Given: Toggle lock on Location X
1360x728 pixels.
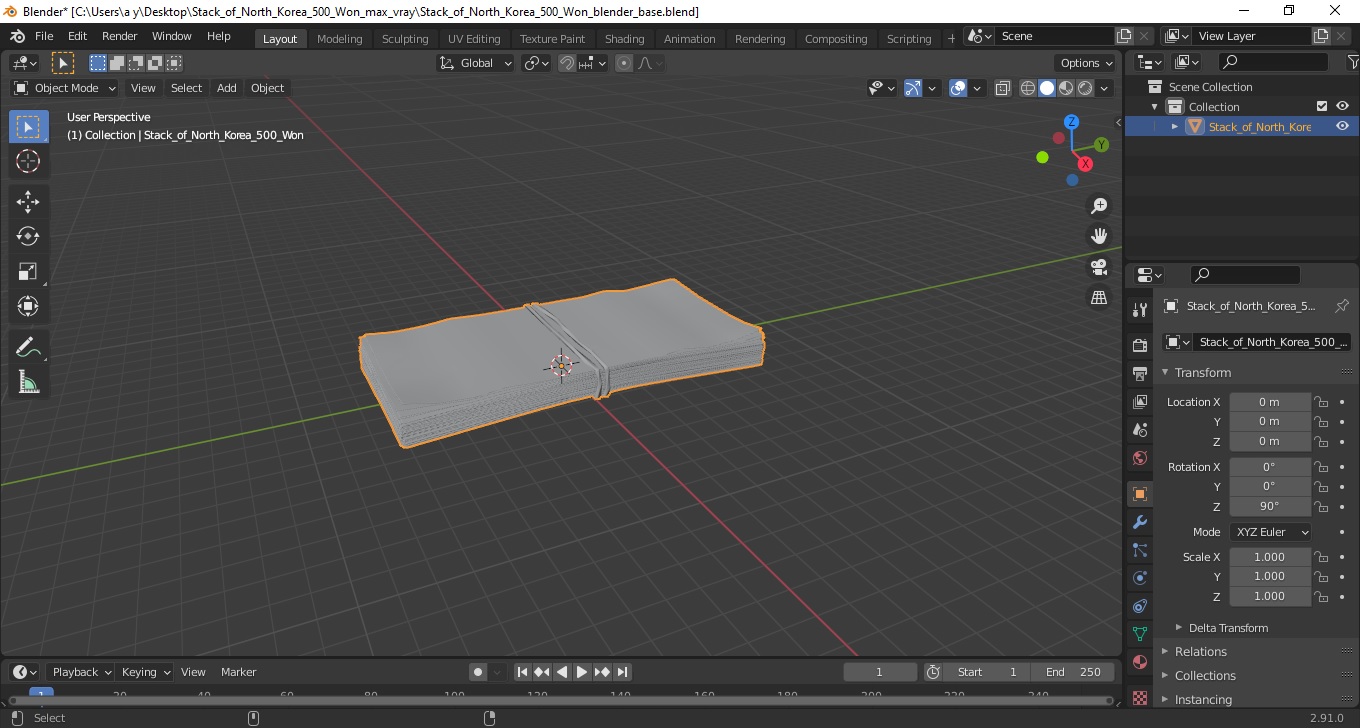Looking at the screenshot, I should click(x=1321, y=402).
